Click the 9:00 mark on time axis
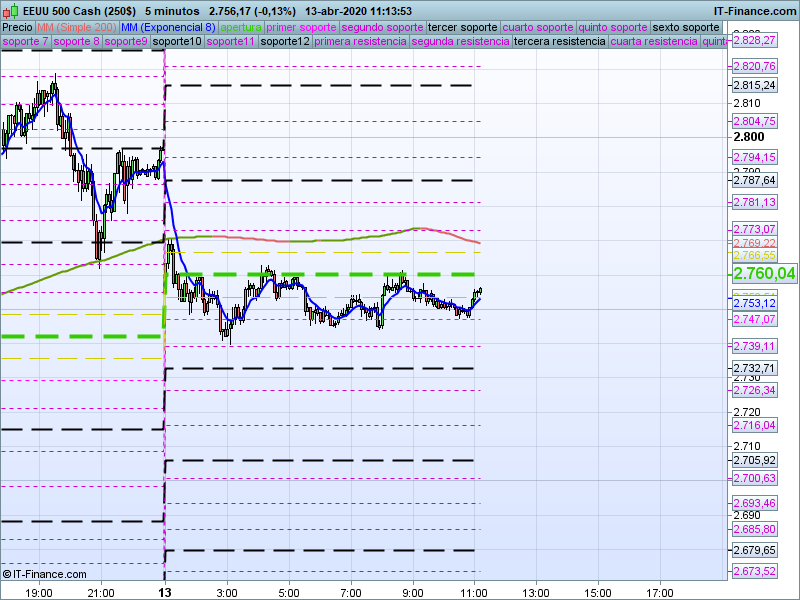800x600 pixels. (412, 593)
